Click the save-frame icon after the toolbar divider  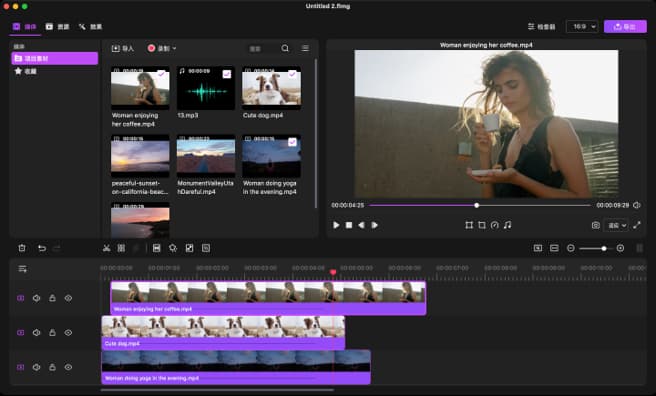[157, 248]
